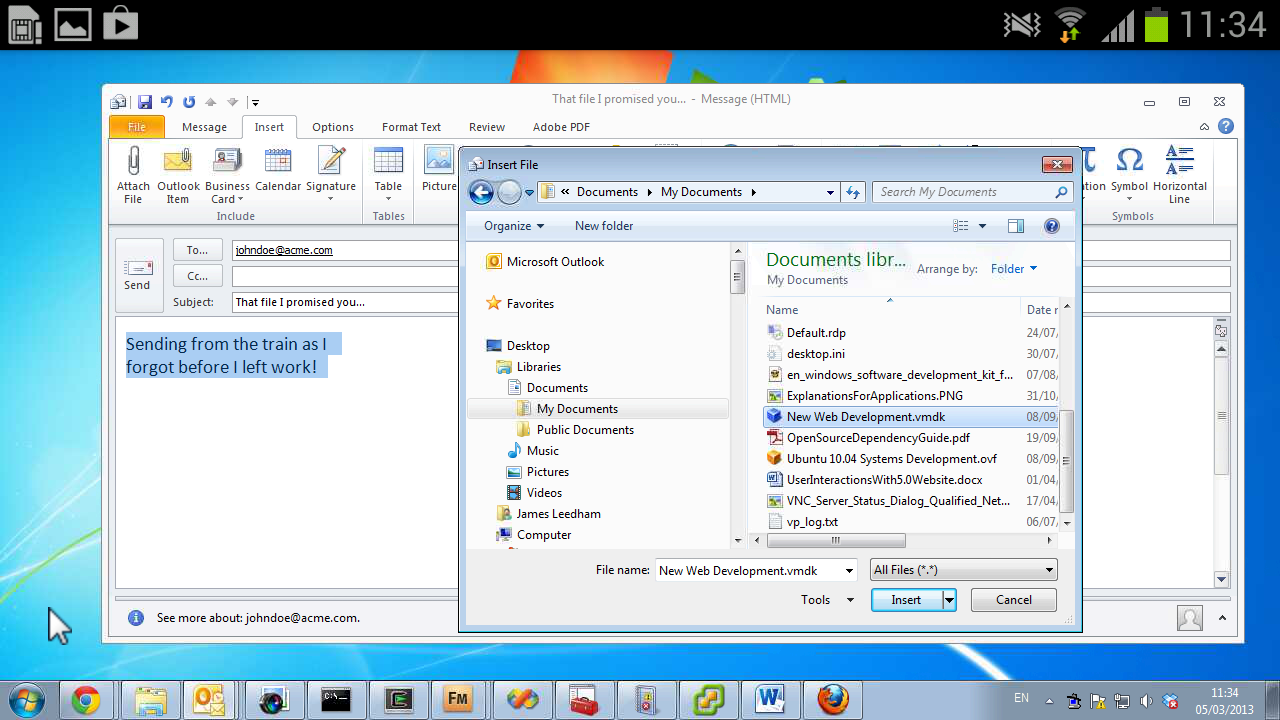Screen dimensions: 1280x720
Task: Select Public Documents in the folder tree
Action: [585, 430]
